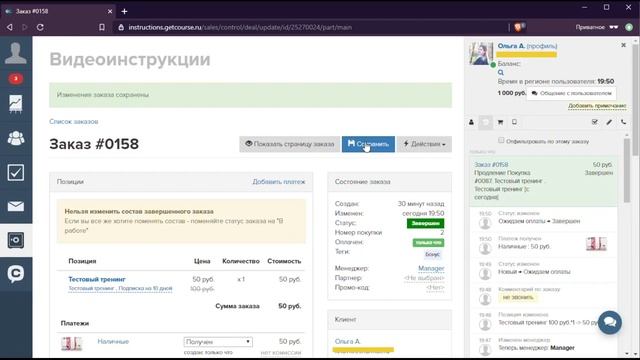
Task: Click cash payment thumbnail in history feed
Action: coord(596,244)
